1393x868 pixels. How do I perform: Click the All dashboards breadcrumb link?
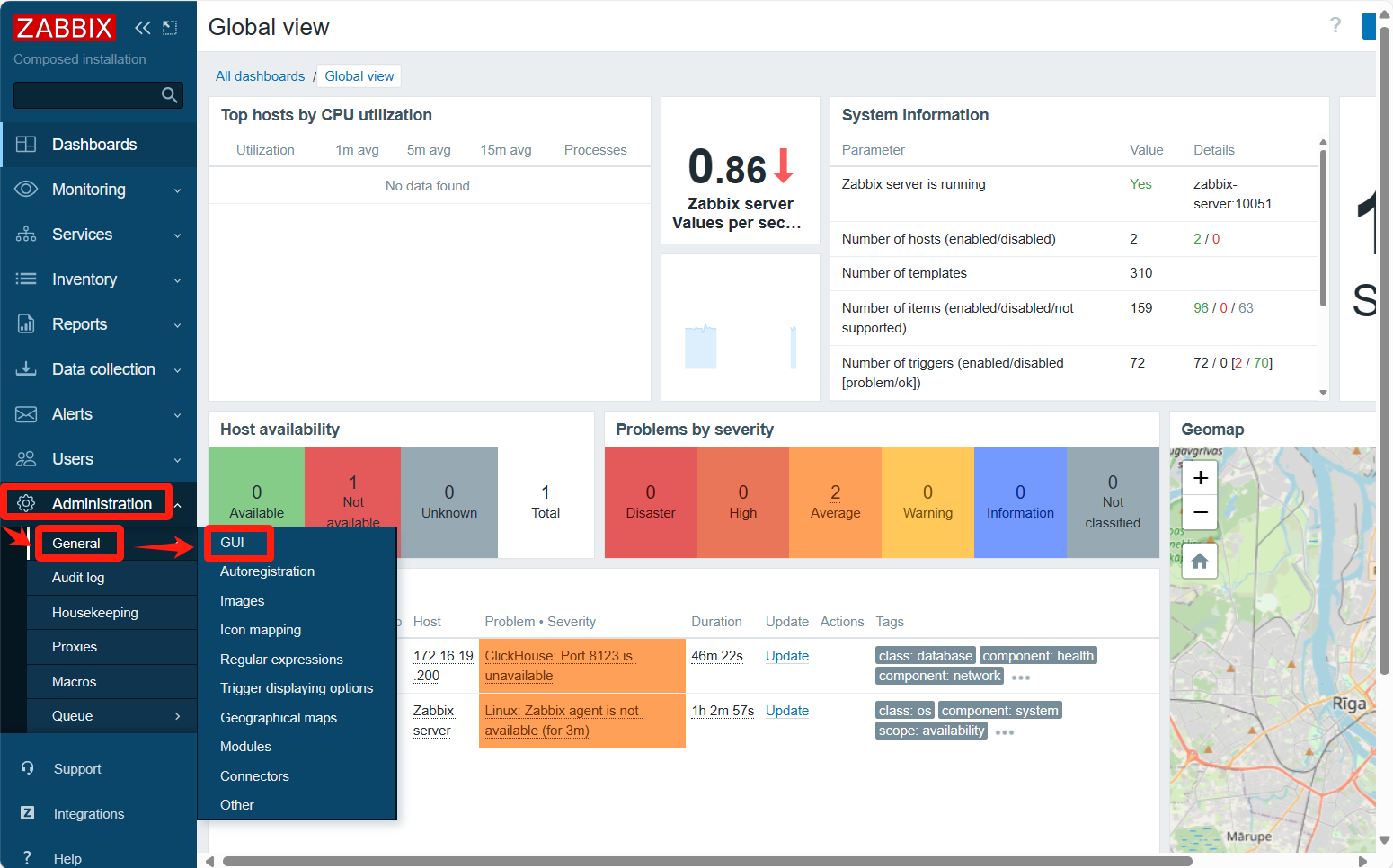(260, 76)
